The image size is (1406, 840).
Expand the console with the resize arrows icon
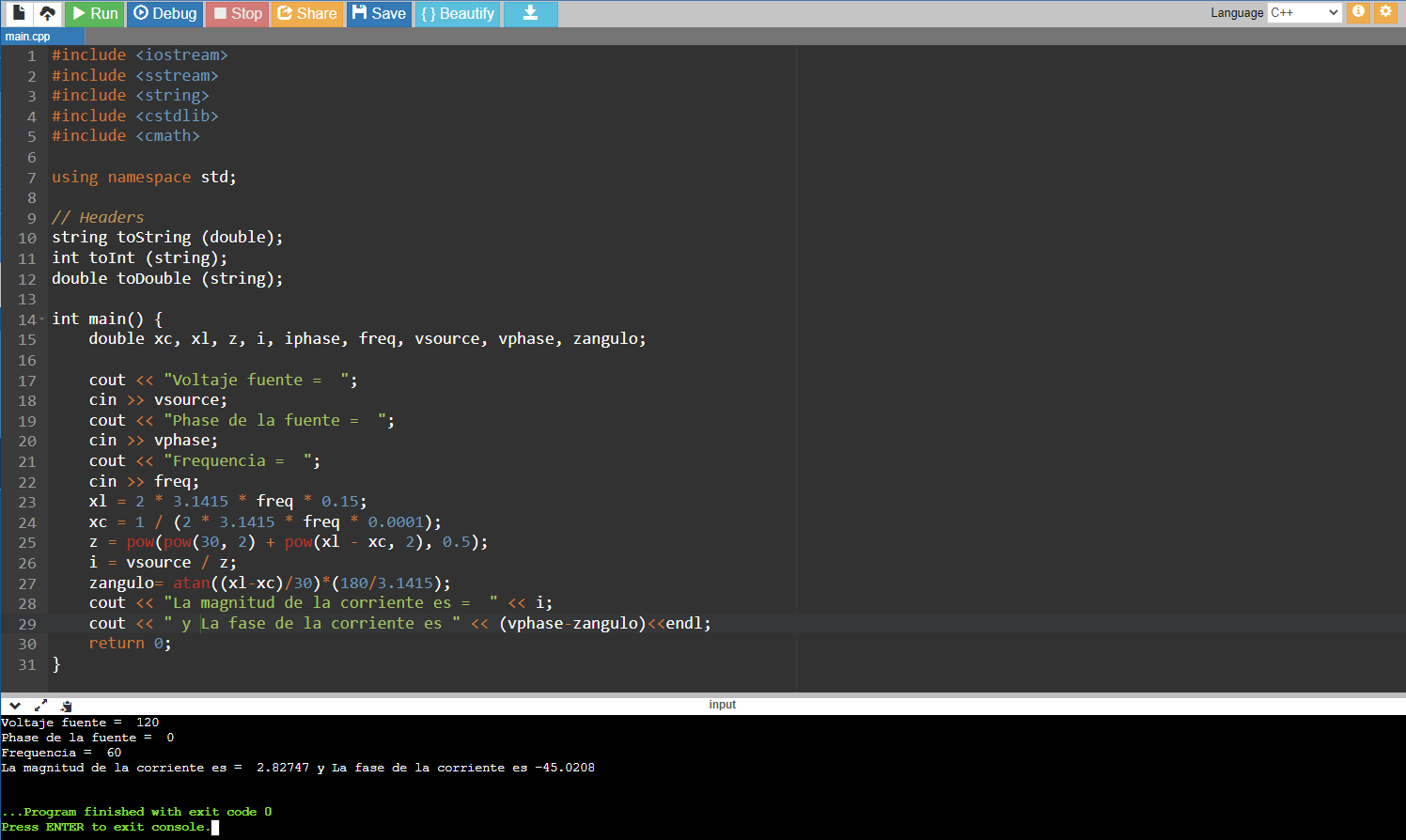[x=40, y=705]
